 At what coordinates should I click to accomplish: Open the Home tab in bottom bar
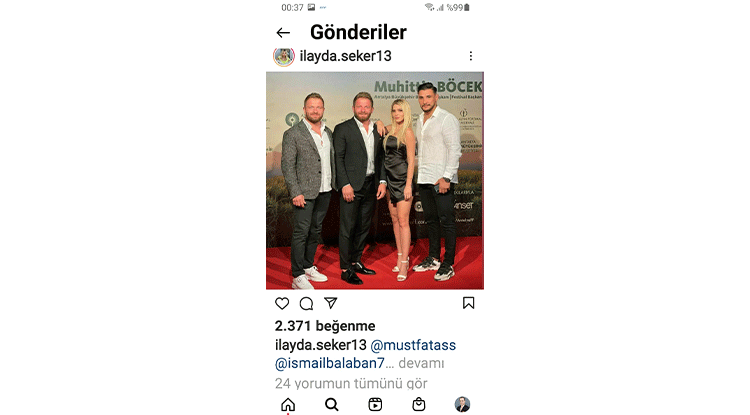(x=288, y=404)
